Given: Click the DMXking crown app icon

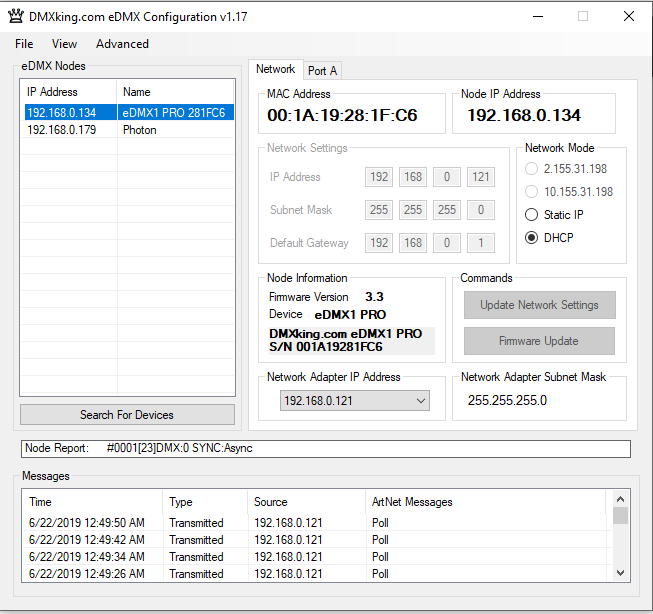Looking at the screenshot, I should [x=16, y=16].
